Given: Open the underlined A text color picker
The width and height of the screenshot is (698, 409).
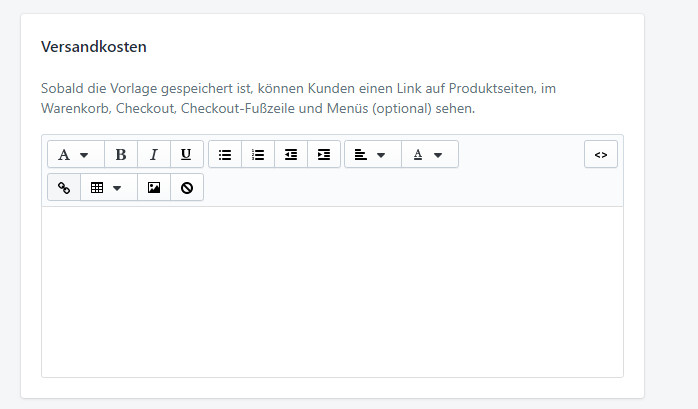Looking at the screenshot, I should click(x=429, y=155).
